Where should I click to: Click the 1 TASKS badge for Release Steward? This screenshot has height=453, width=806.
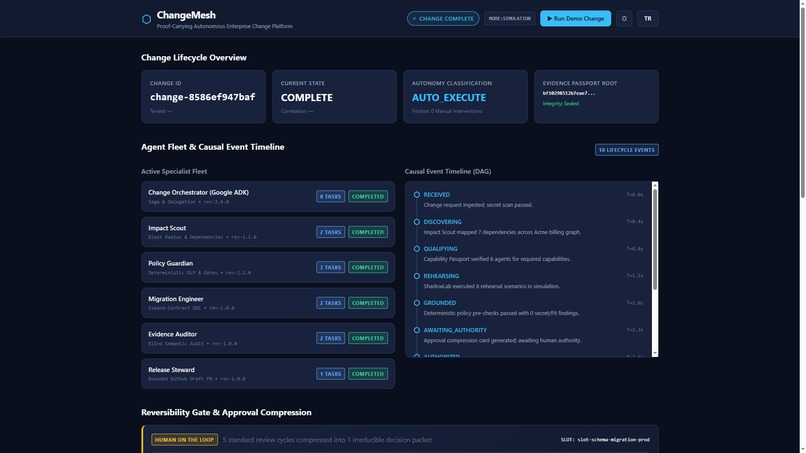tap(331, 374)
